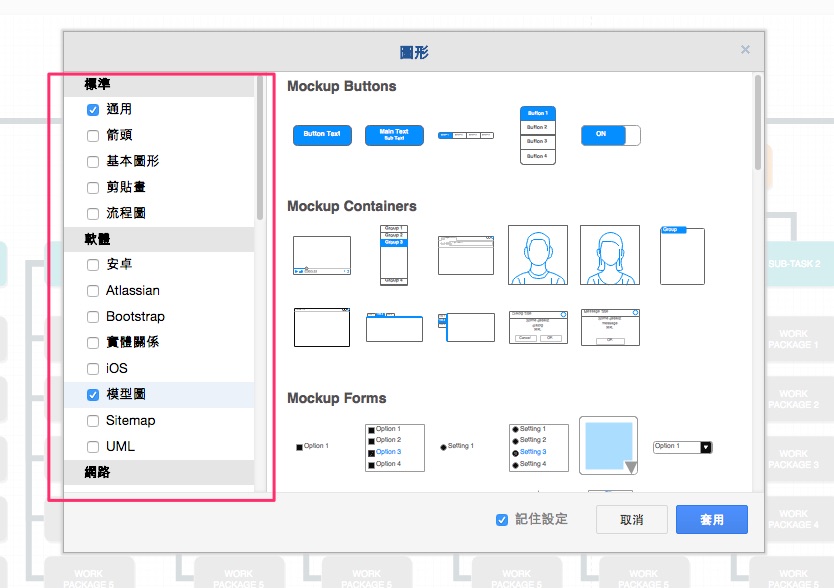This screenshot has width=834, height=588.
Task: Enable the 基本圖形 shape library
Action: (x=93, y=162)
